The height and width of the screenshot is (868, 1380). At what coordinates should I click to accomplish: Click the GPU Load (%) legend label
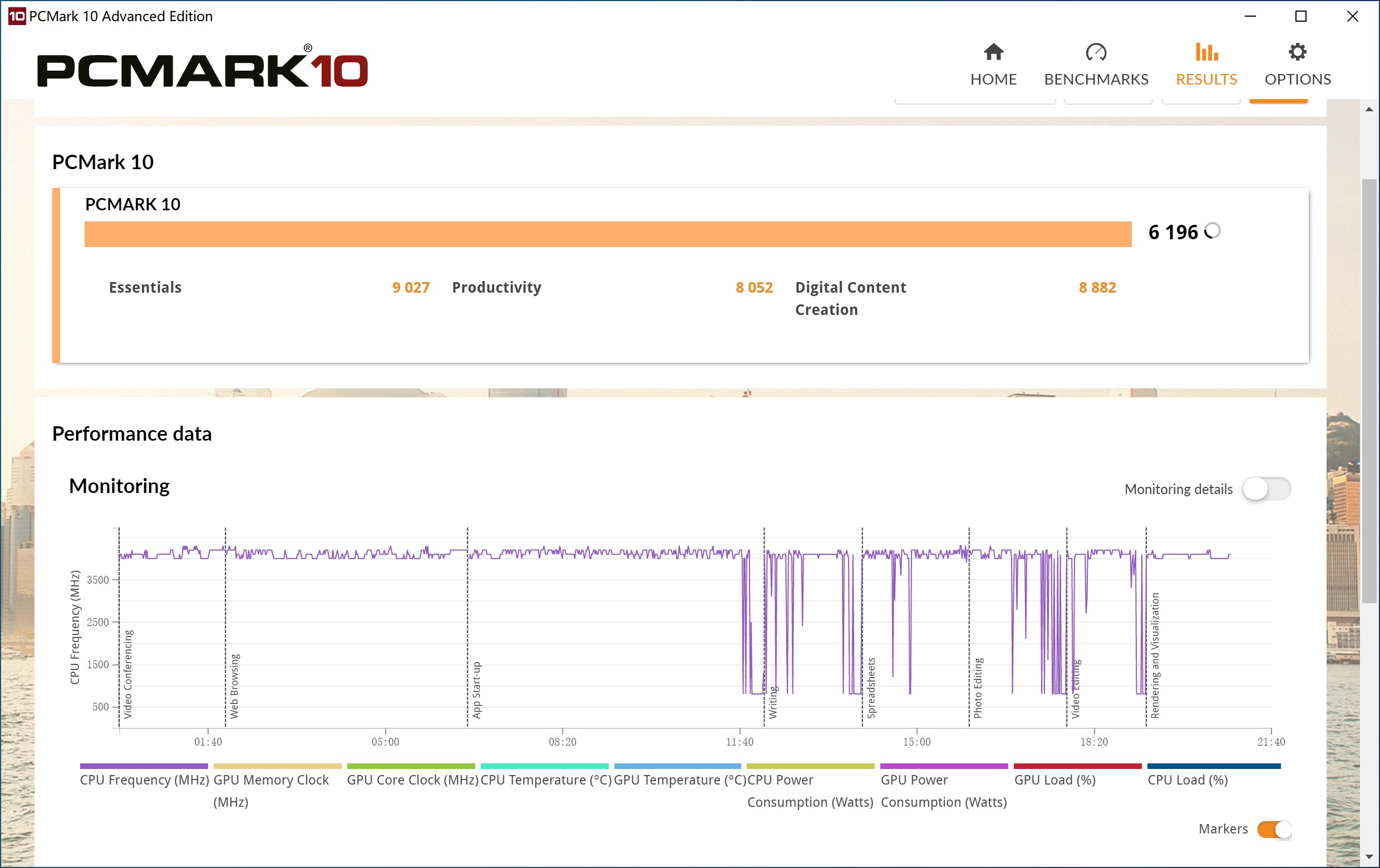tap(1054, 780)
